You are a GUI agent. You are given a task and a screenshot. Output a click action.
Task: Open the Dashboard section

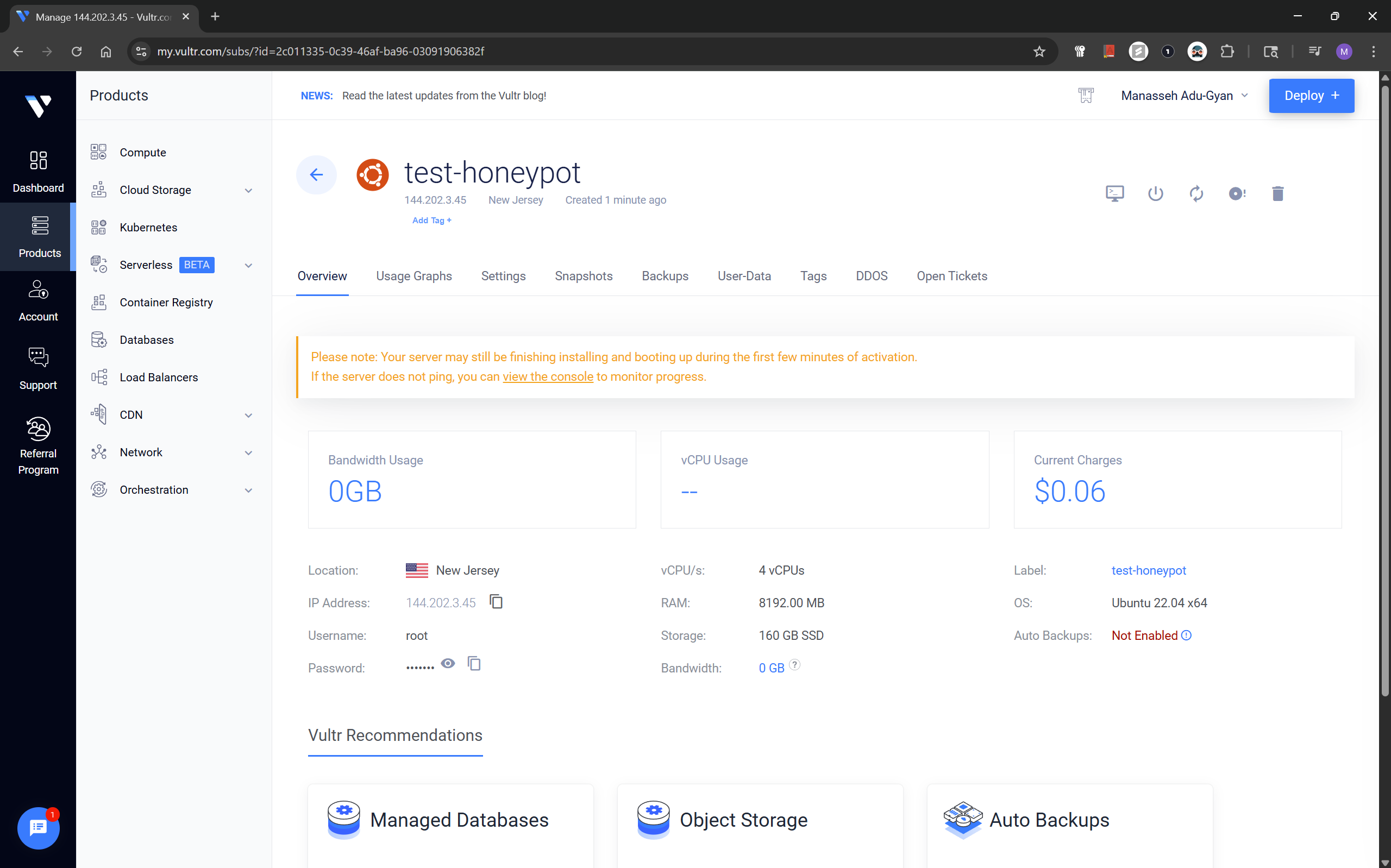[38, 171]
